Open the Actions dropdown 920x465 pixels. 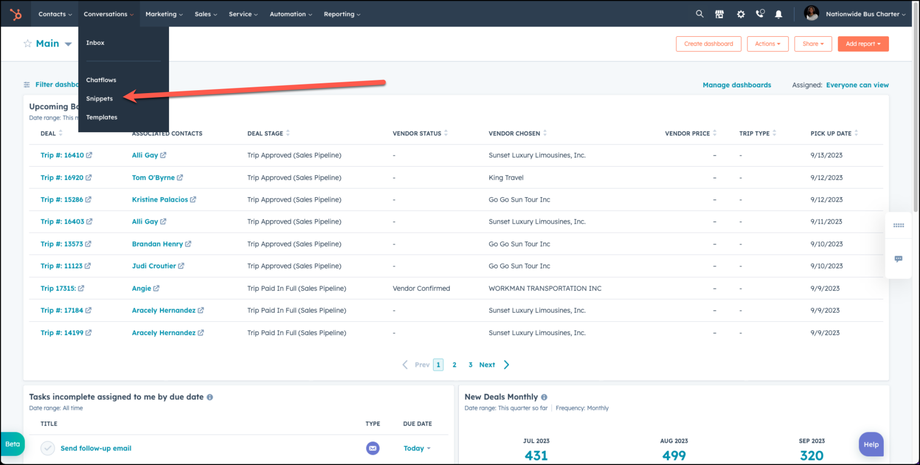(767, 44)
